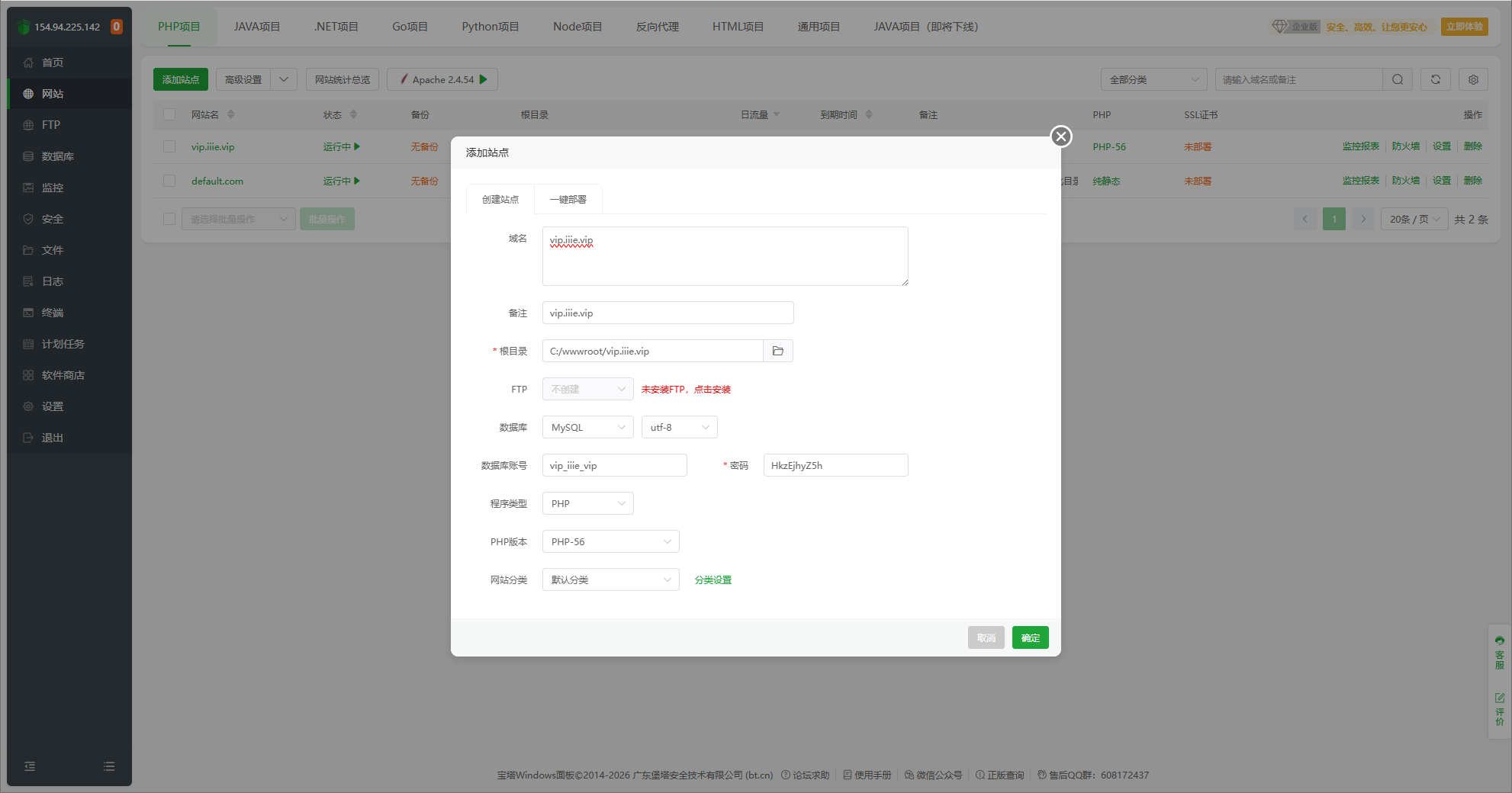Image resolution: width=1512 pixels, height=793 pixels.
Task: Open the JAVA项目 top tab
Action: [x=256, y=27]
